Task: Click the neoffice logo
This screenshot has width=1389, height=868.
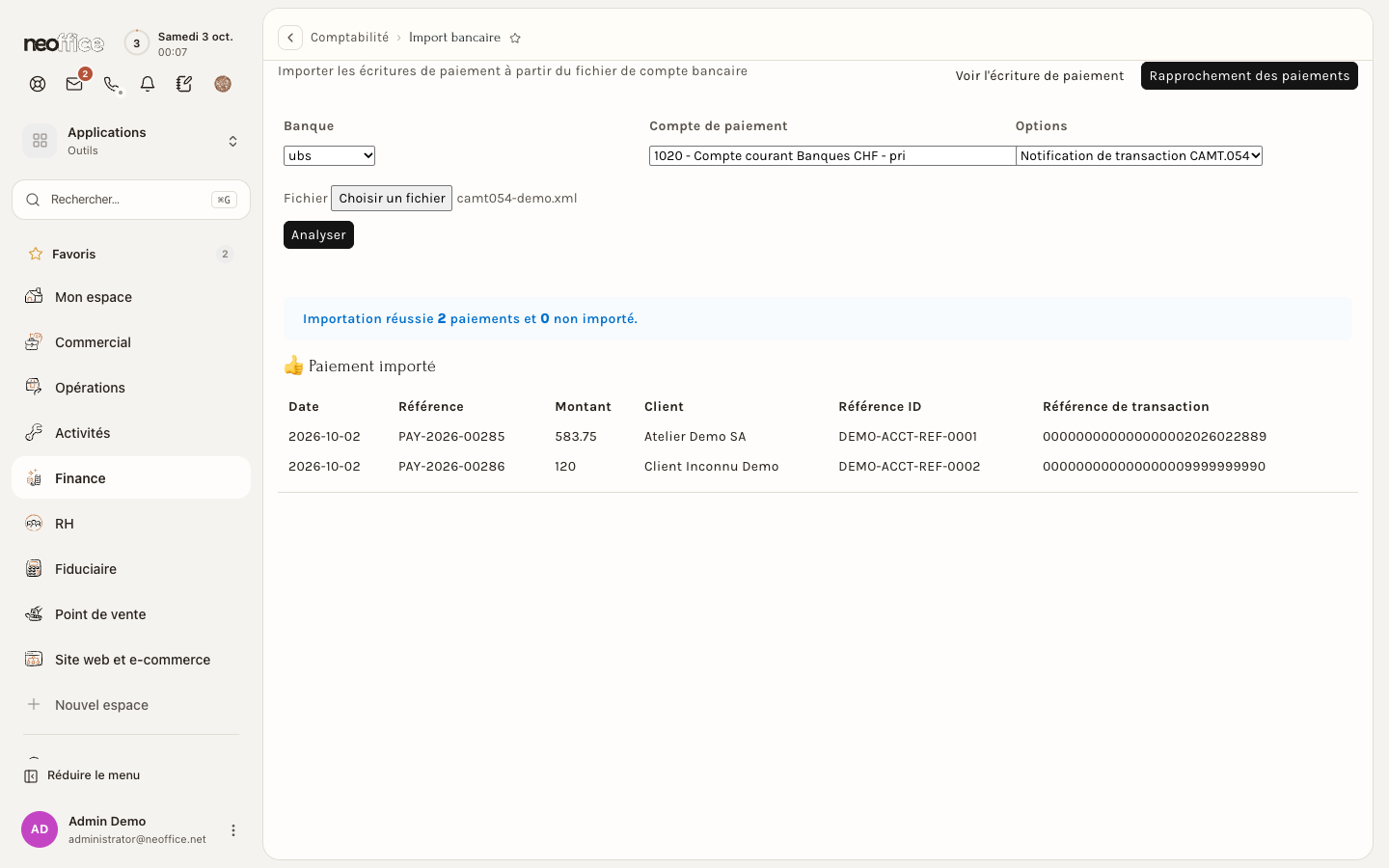Action: (64, 43)
